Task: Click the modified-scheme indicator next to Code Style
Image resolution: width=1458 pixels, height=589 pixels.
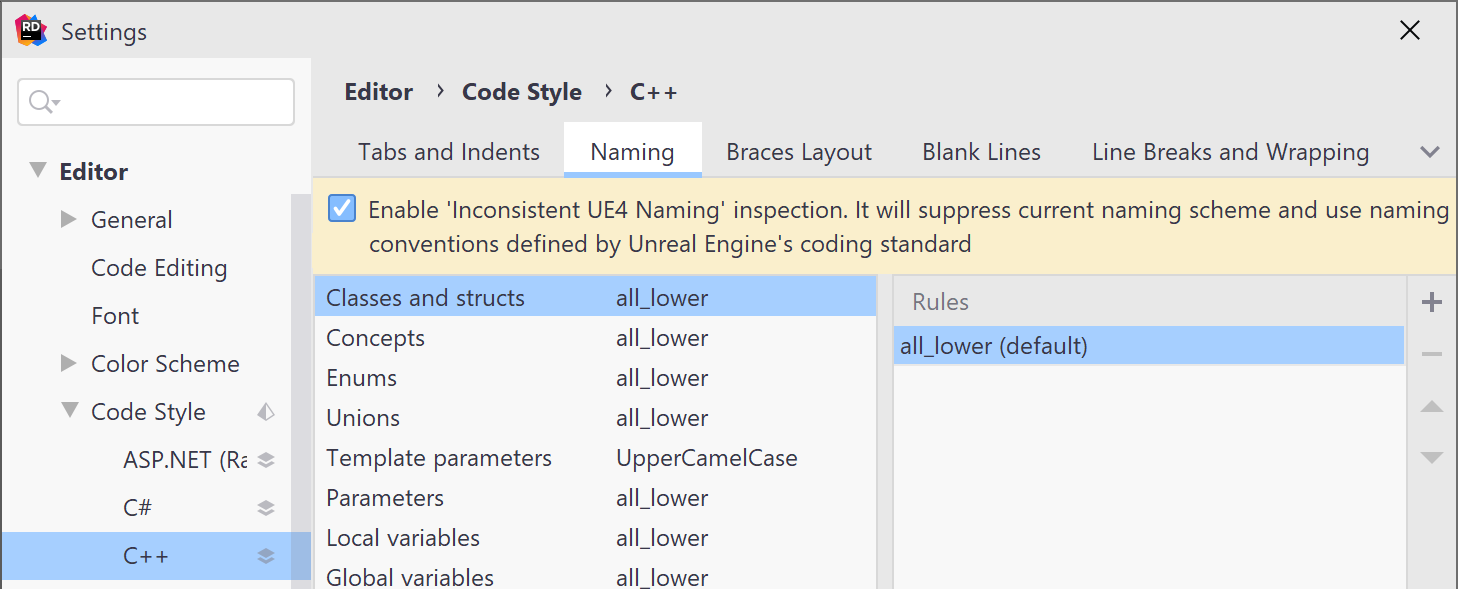Action: point(266,411)
